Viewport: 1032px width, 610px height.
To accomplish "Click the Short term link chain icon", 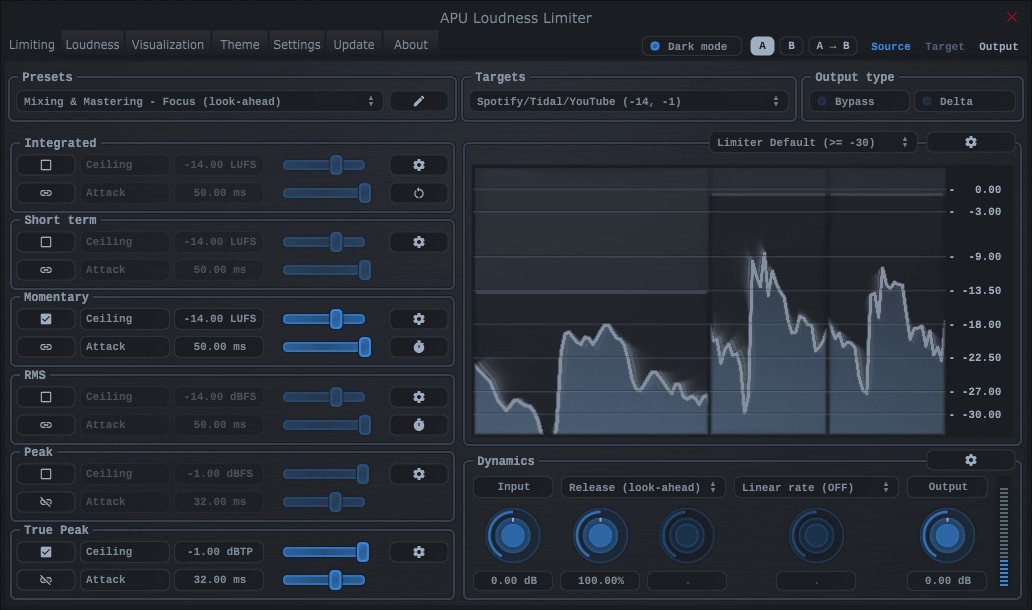I will coord(46,270).
